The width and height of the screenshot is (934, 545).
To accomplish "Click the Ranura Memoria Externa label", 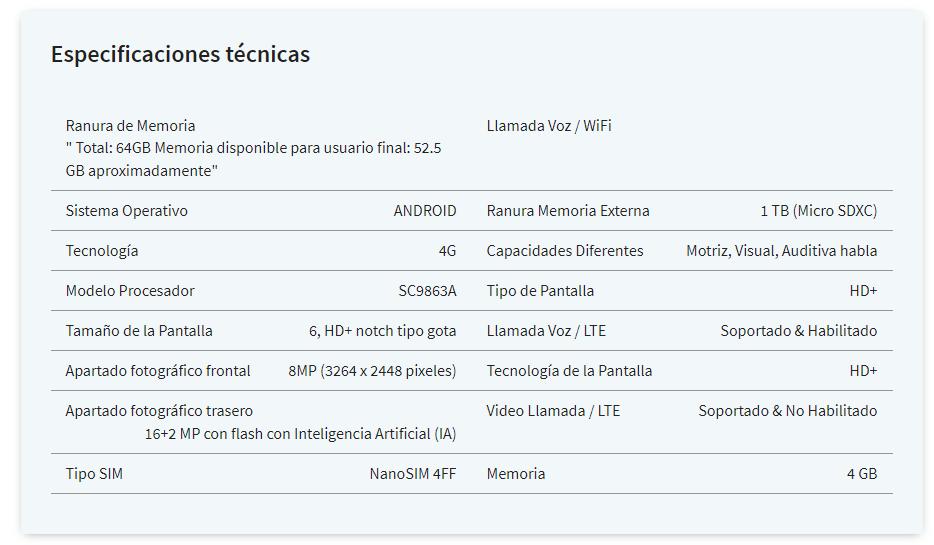I will [568, 211].
